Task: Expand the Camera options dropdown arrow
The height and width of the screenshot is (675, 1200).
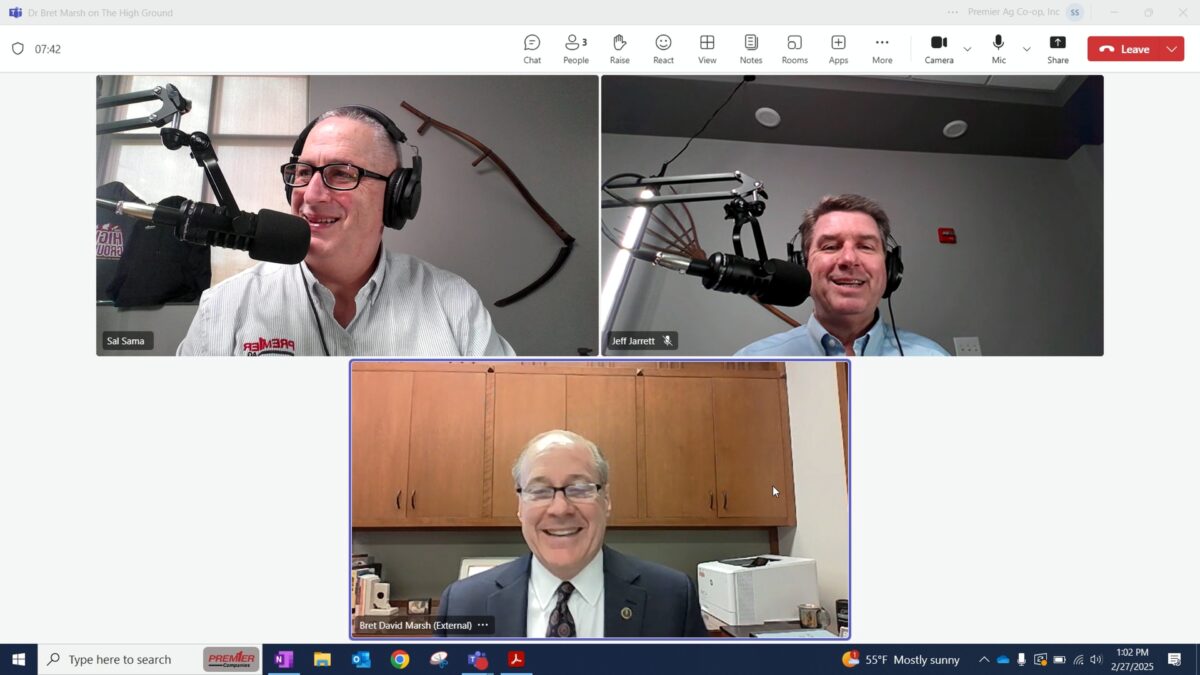Action: [967, 49]
